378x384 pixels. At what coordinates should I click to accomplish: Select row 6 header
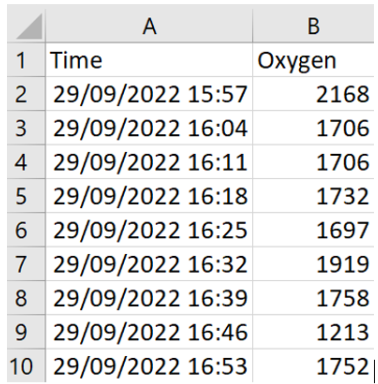(26, 230)
